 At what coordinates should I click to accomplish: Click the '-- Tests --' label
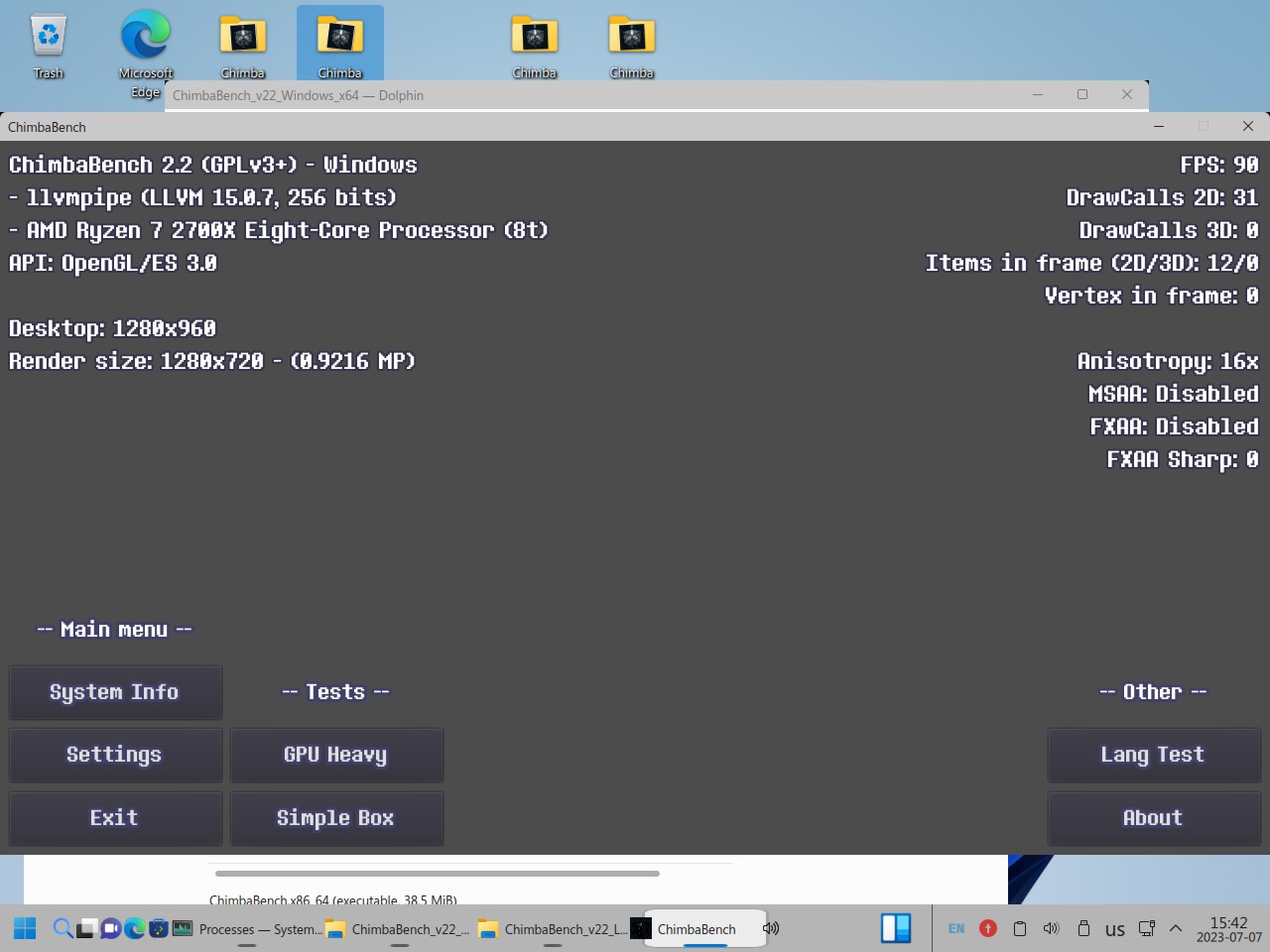point(336,692)
